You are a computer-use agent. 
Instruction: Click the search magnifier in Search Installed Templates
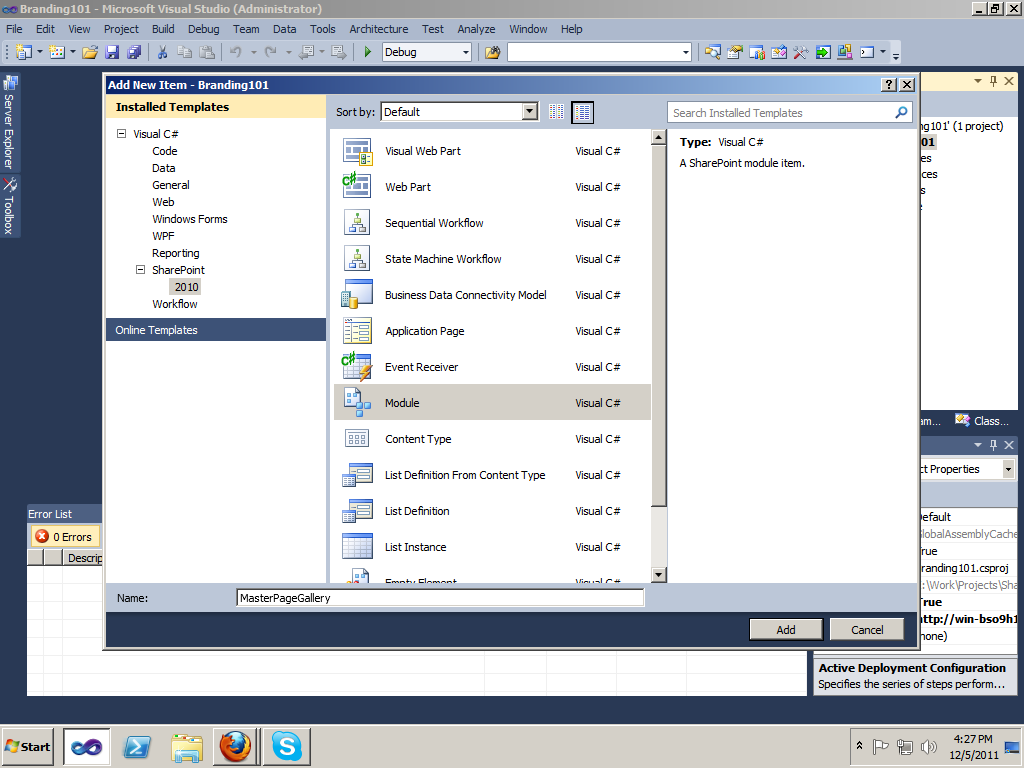point(901,112)
